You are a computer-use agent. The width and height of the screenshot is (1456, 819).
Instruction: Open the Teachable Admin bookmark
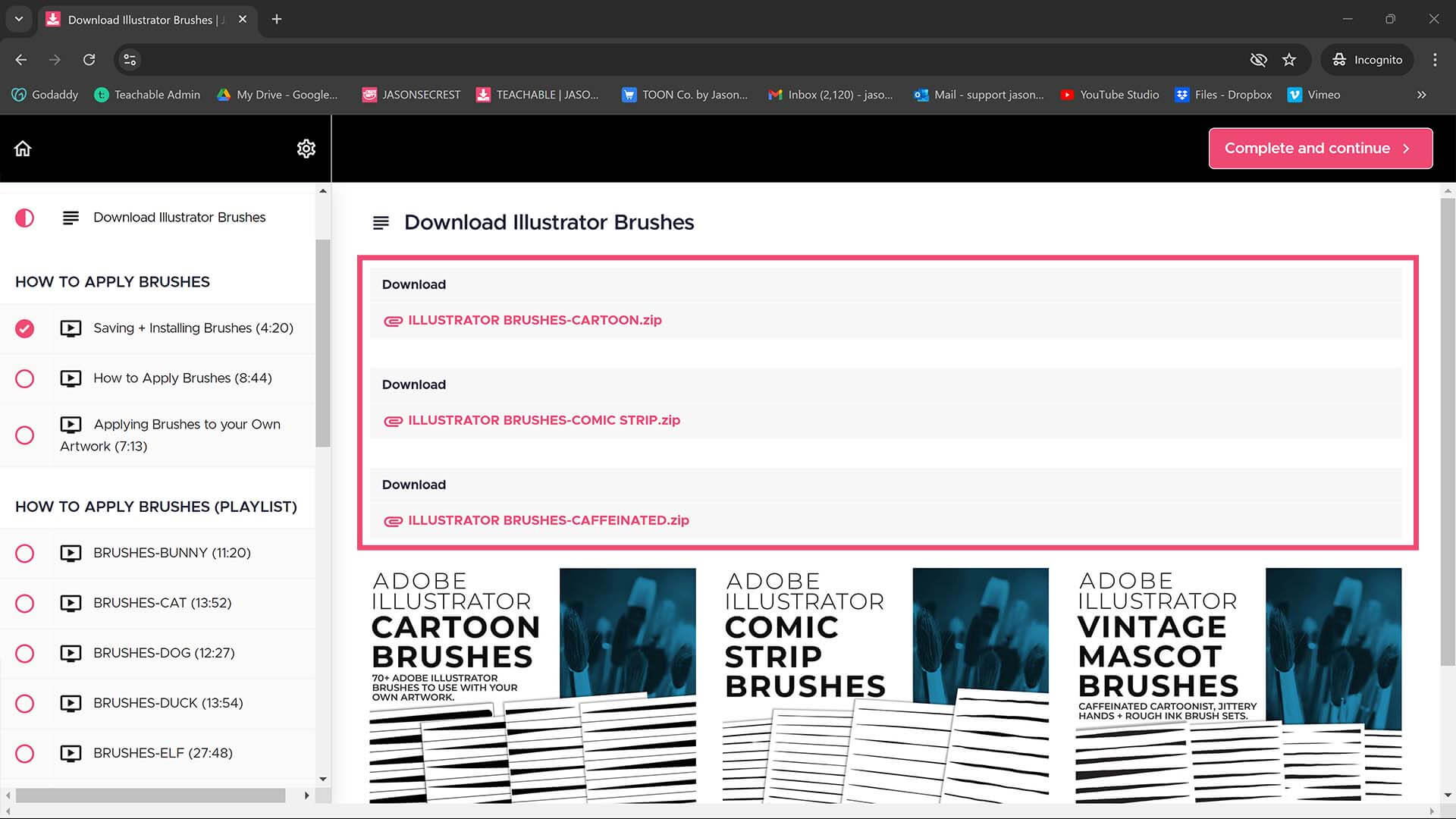[x=147, y=95]
